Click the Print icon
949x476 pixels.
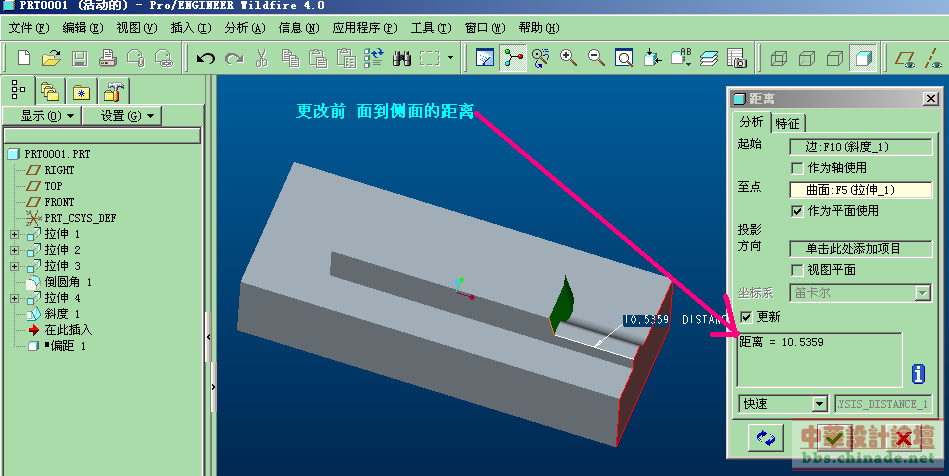tap(108, 58)
